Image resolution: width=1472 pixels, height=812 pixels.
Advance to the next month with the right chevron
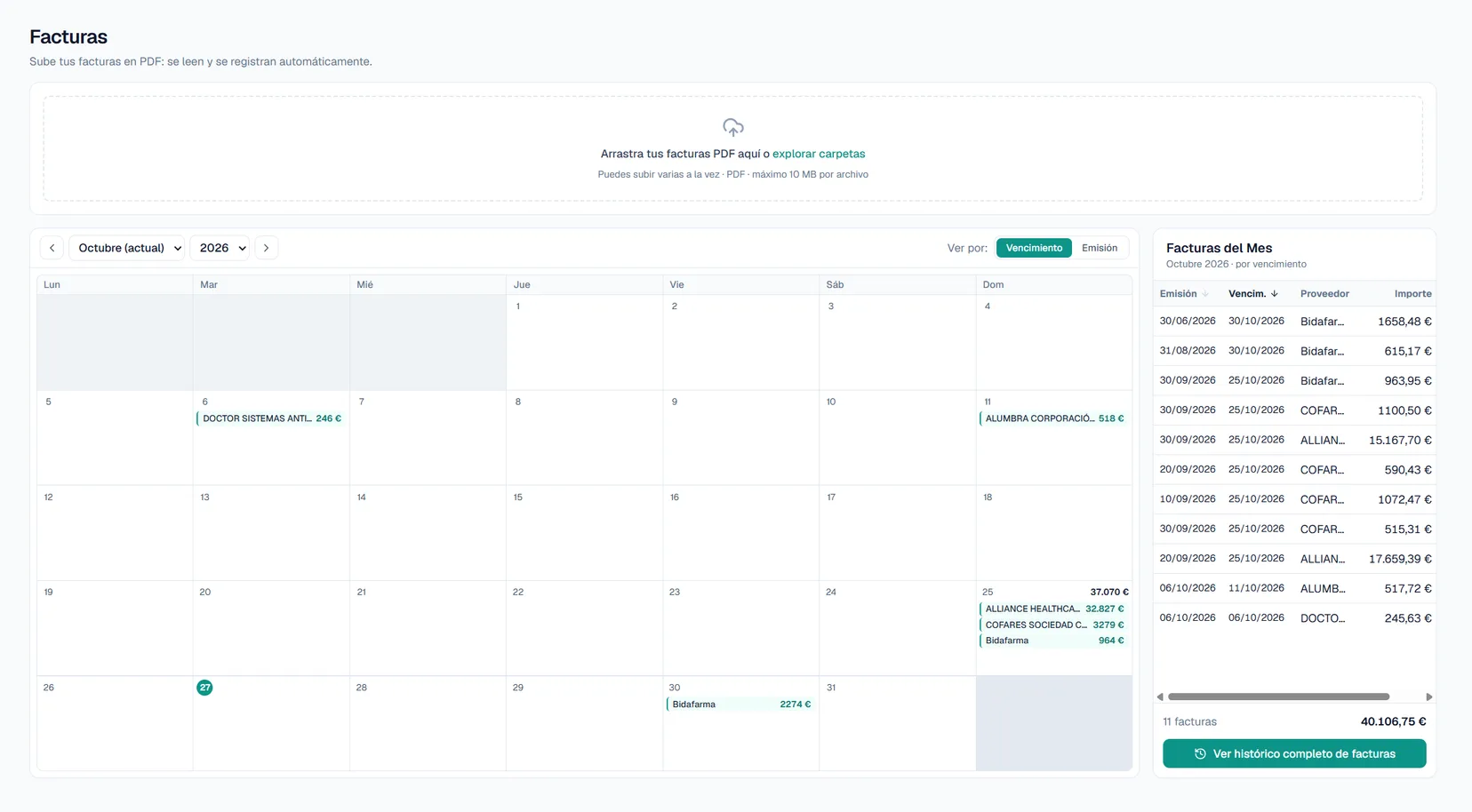[266, 248]
